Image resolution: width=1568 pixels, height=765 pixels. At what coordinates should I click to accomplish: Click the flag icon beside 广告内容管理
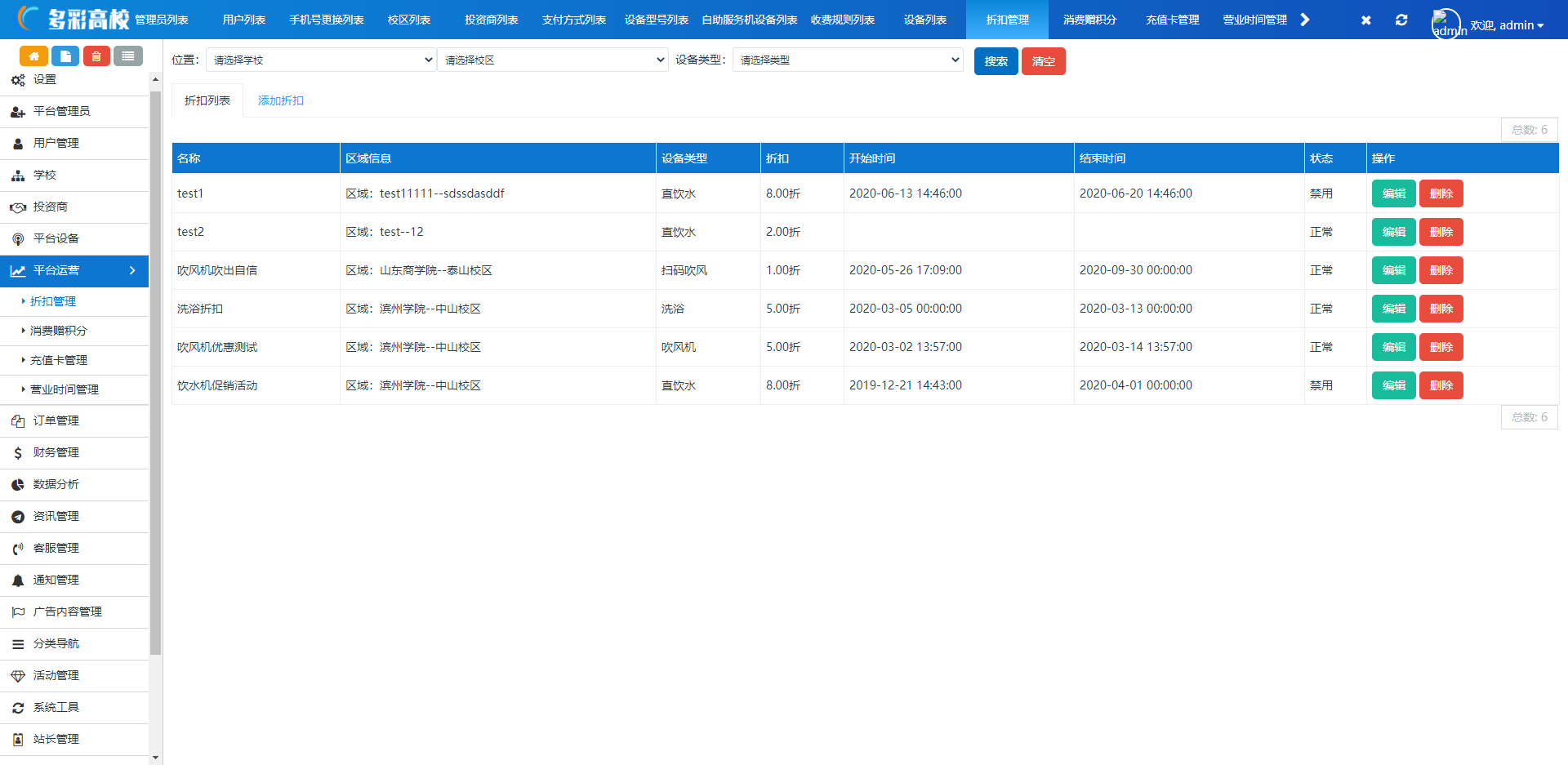(18, 612)
